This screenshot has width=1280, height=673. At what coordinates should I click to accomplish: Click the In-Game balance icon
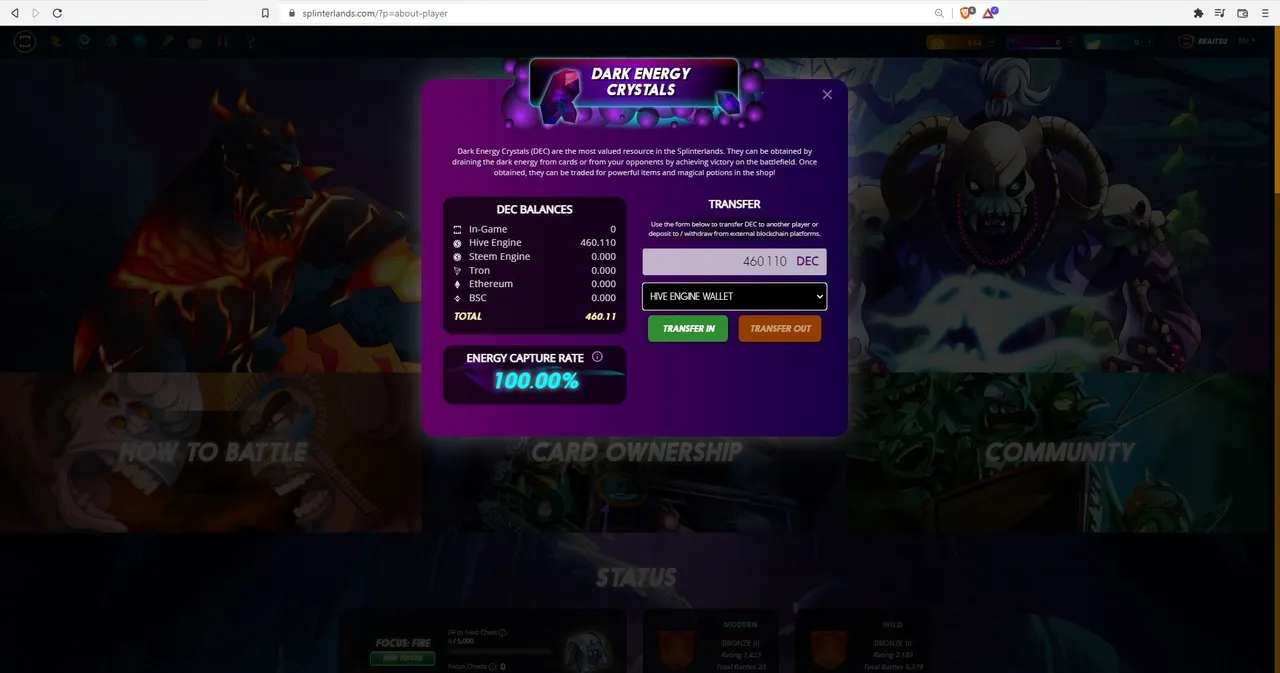tap(457, 229)
